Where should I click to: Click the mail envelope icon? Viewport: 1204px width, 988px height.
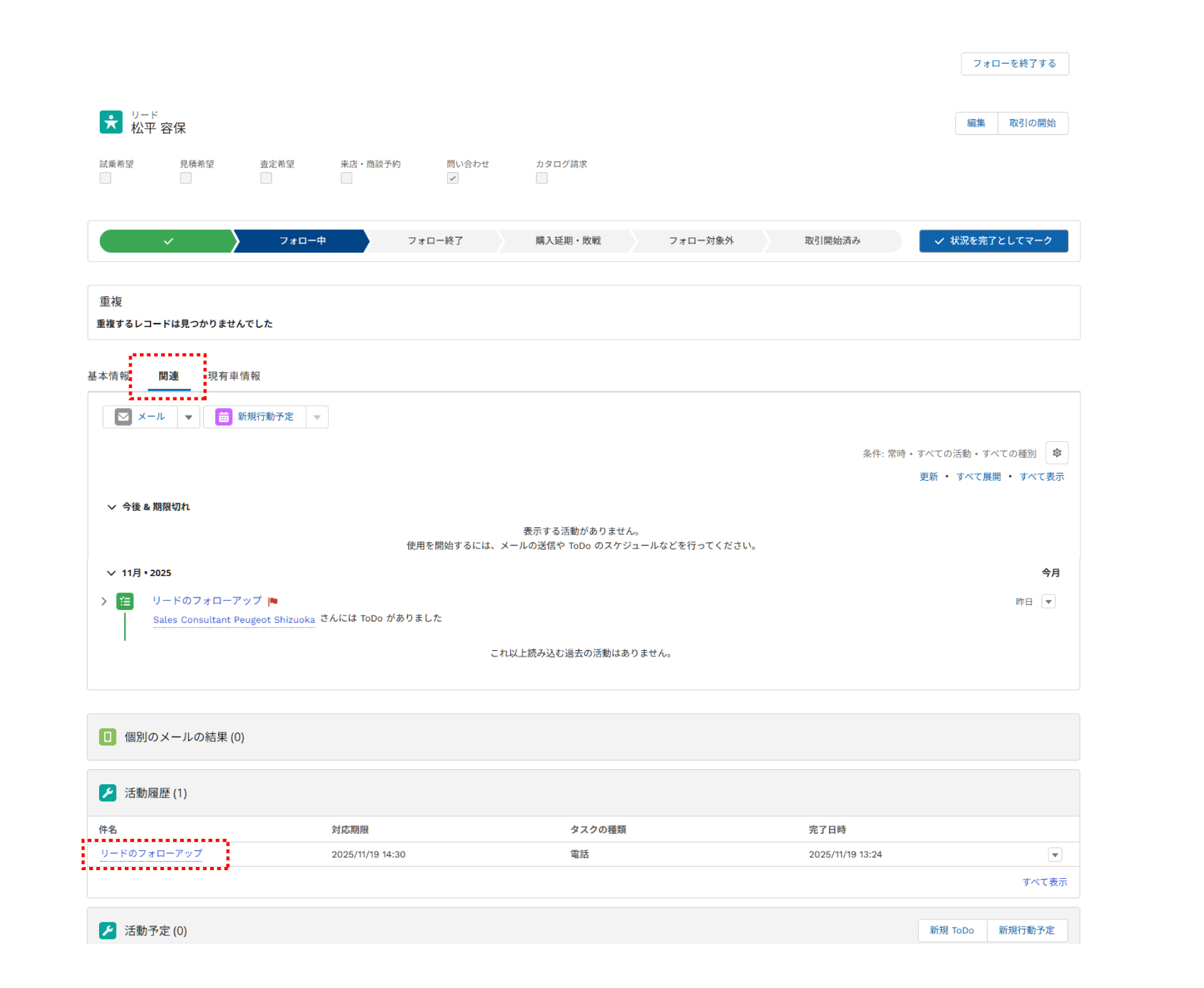[x=124, y=417]
